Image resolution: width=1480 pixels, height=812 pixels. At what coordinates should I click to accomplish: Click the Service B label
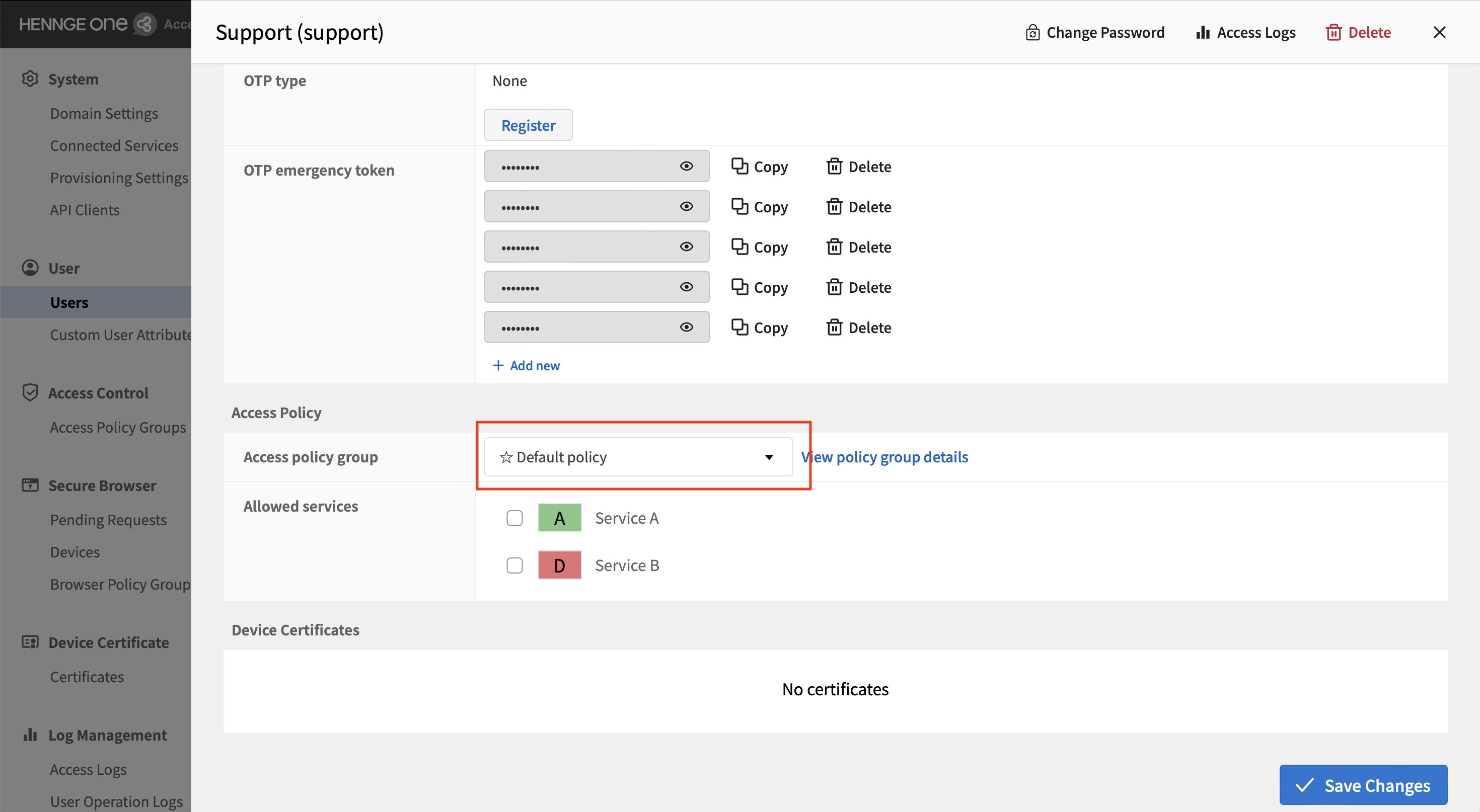pyautogui.click(x=627, y=565)
